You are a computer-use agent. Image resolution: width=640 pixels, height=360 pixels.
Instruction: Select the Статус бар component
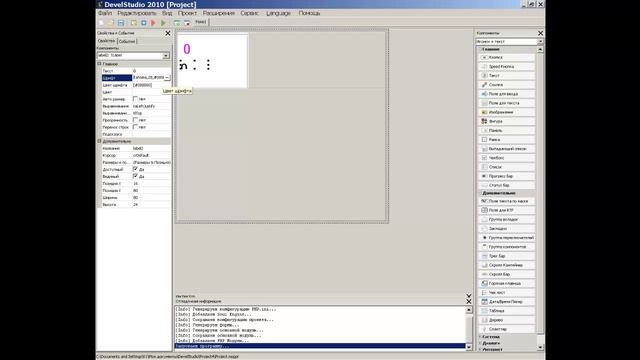pyautogui.click(x=507, y=185)
